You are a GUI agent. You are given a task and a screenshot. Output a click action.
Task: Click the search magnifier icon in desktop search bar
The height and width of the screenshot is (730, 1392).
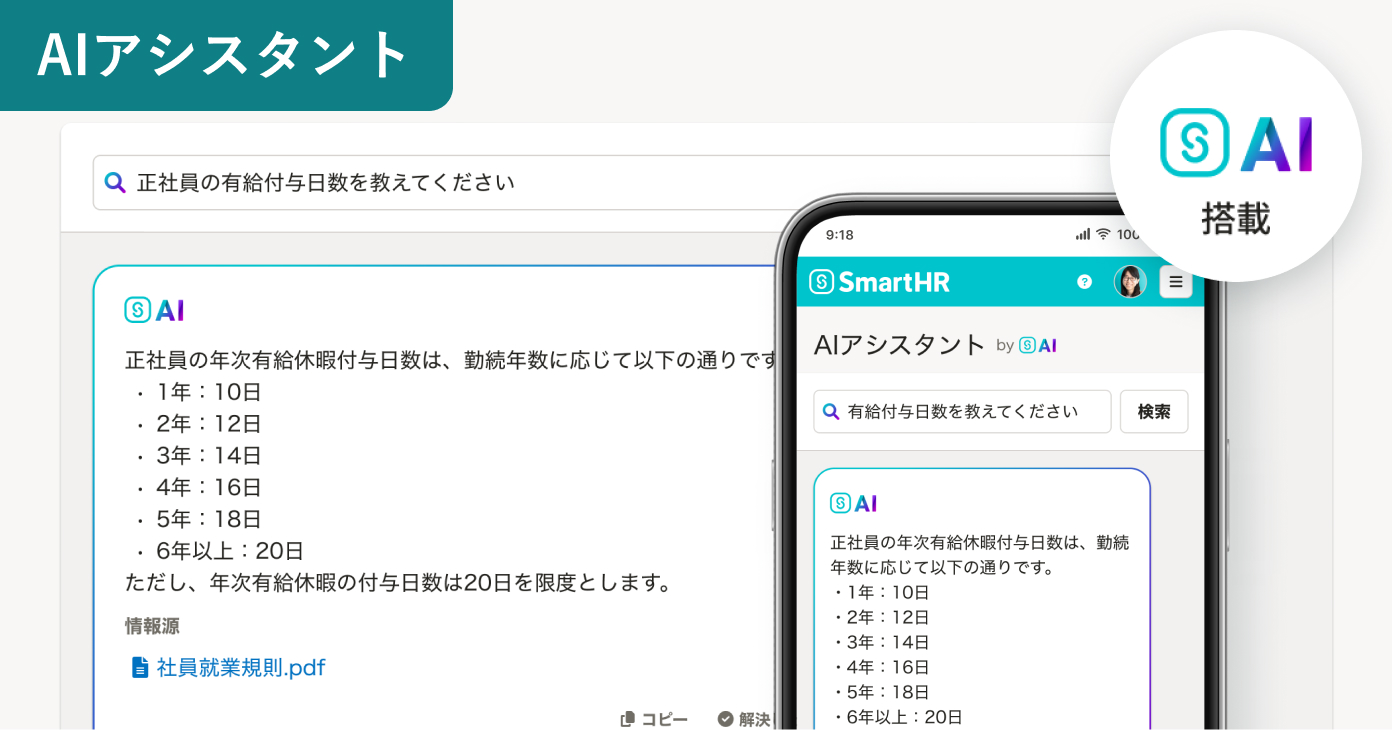coord(115,183)
